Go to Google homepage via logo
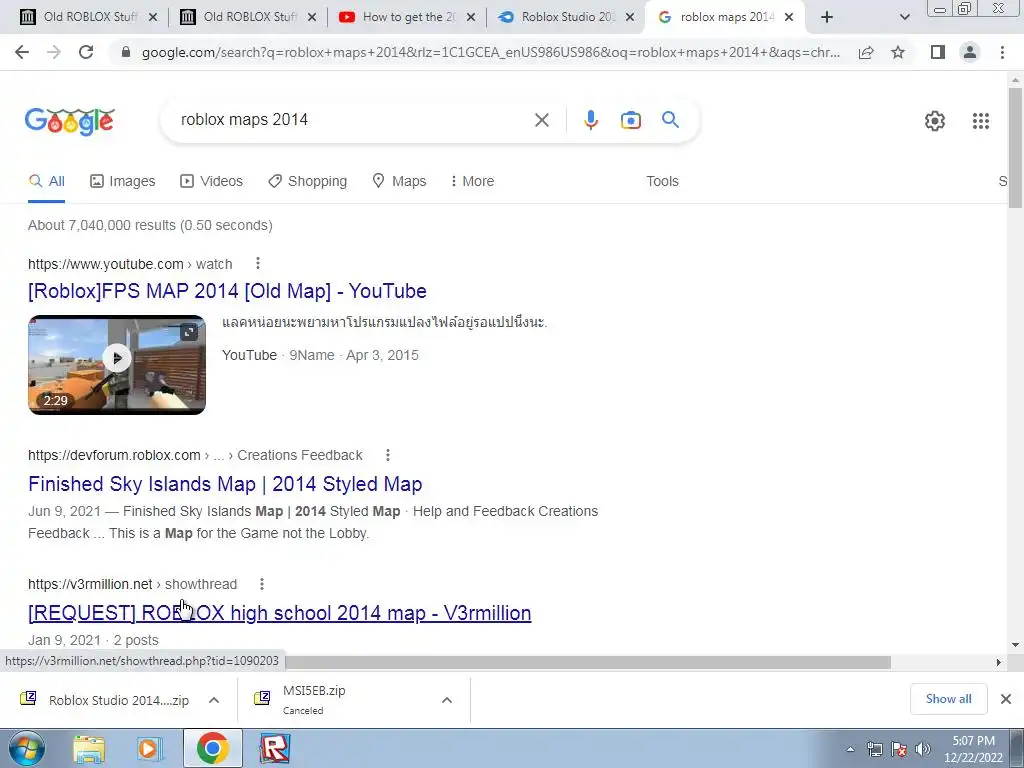 70,121
